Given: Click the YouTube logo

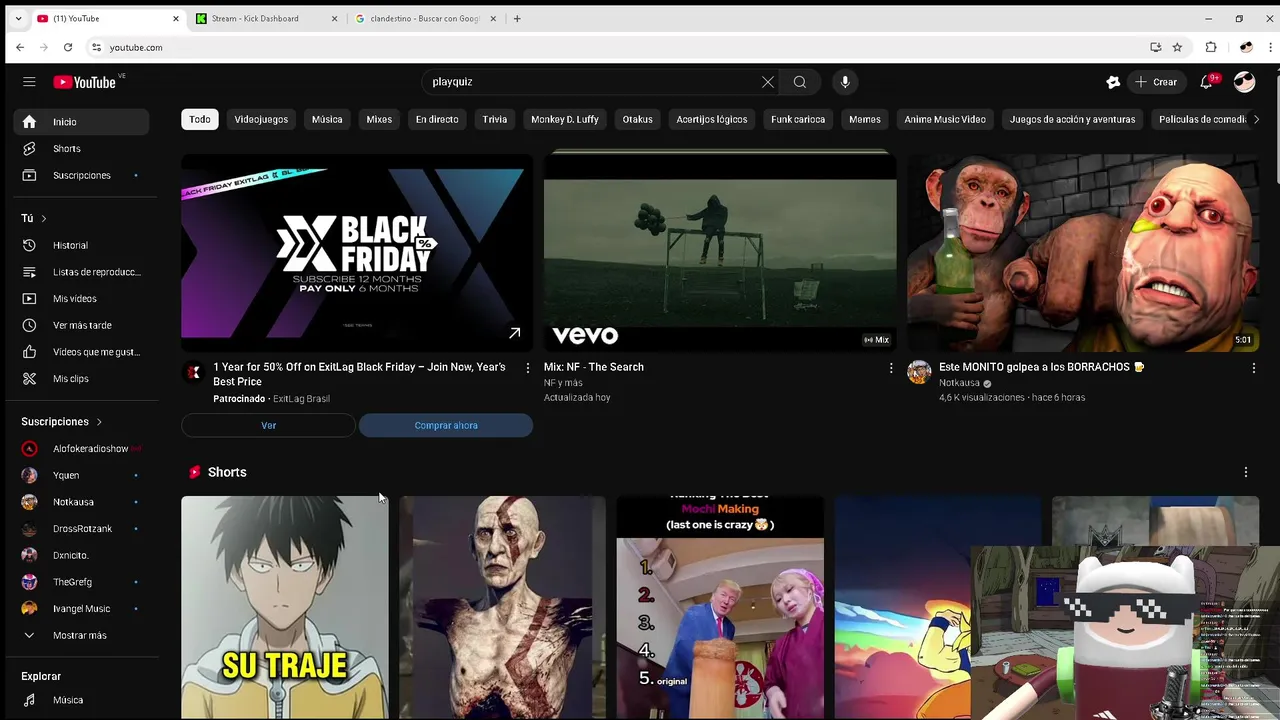Looking at the screenshot, I should 85,82.
